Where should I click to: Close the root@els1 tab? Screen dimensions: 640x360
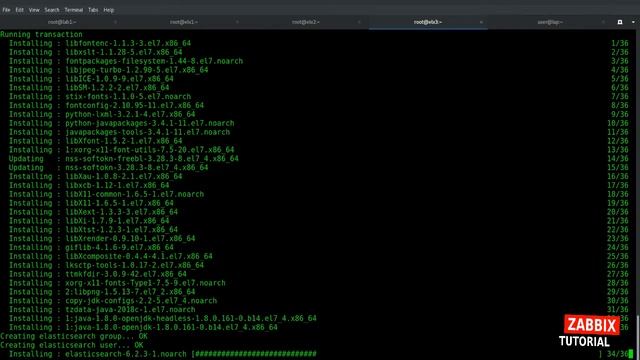point(237,22)
